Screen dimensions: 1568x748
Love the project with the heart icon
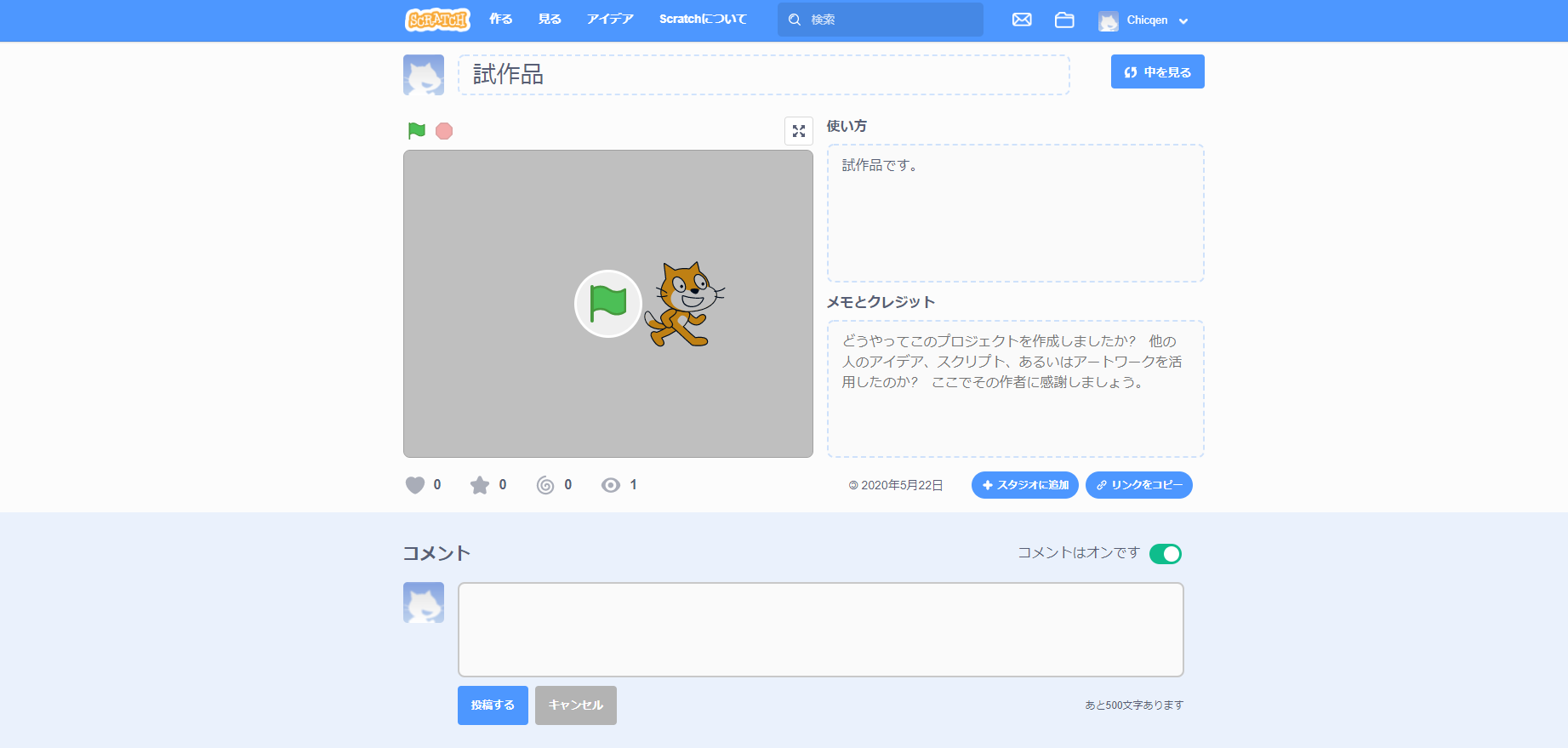point(415,485)
